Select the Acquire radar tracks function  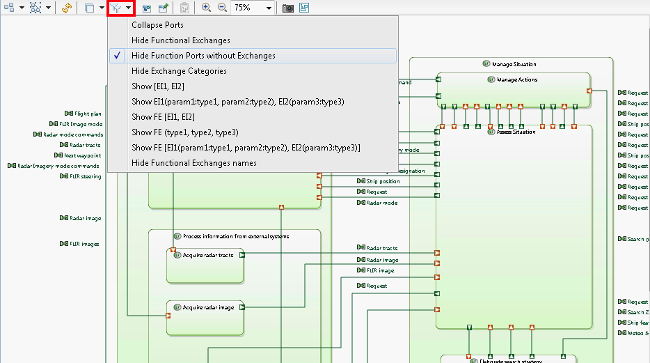click(x=205, y=266)
